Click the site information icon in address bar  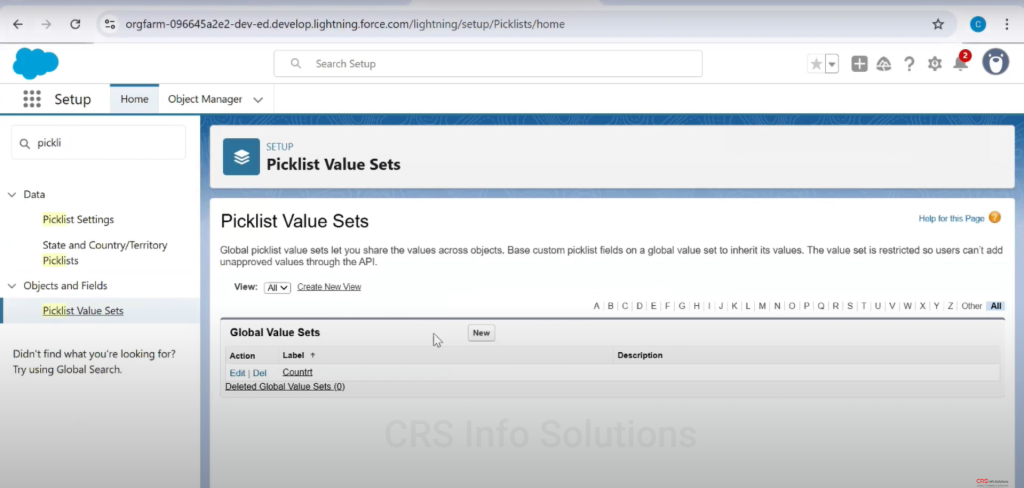coord(110,24)
